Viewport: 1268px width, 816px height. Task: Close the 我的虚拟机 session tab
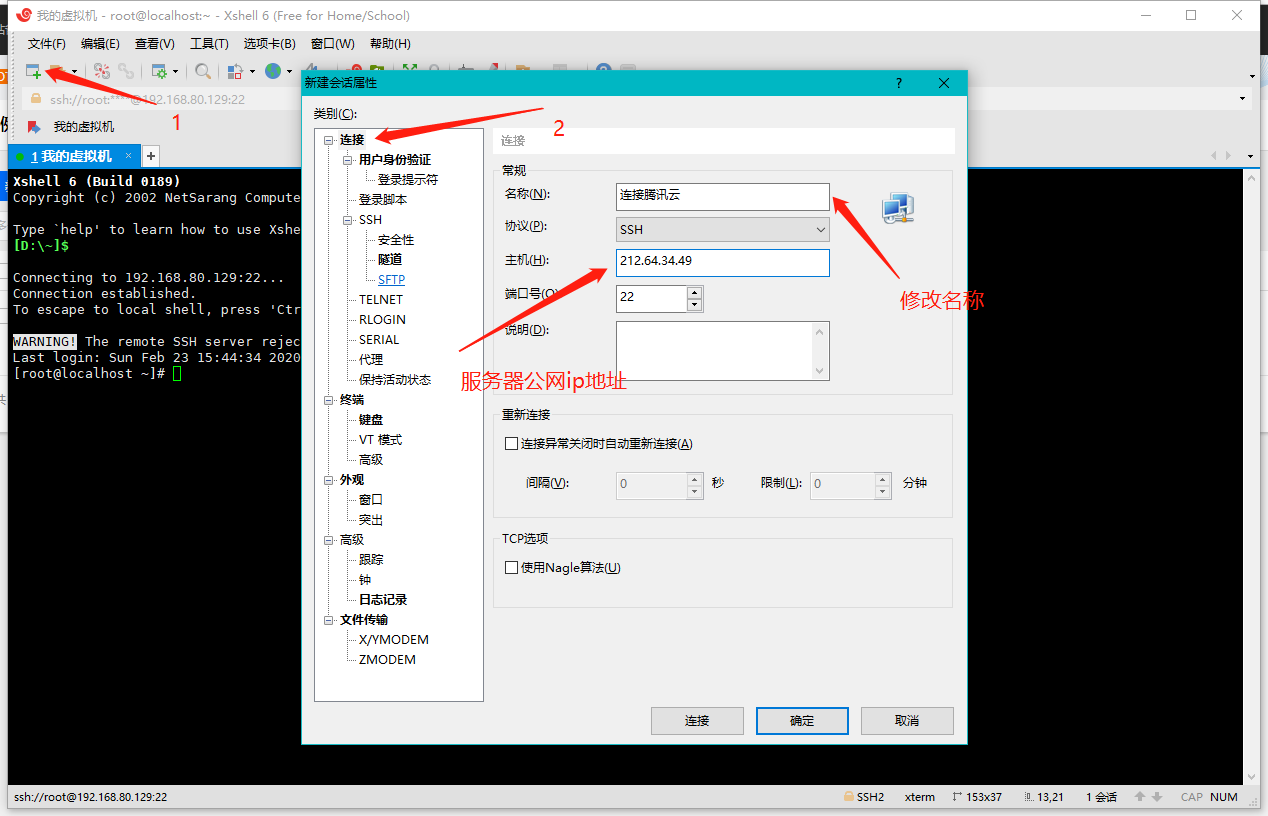click(x=128, y=156)
